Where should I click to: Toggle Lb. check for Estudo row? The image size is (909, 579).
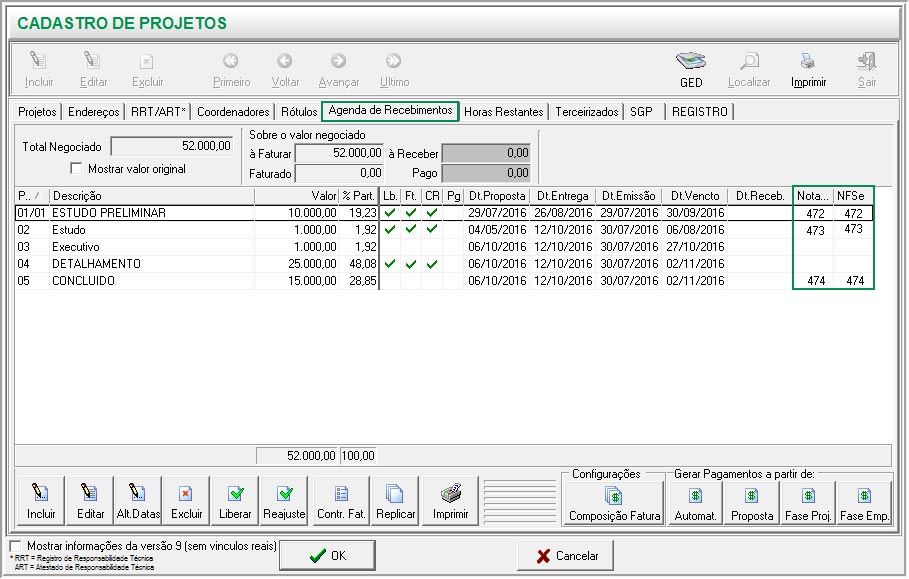point(390,230)
